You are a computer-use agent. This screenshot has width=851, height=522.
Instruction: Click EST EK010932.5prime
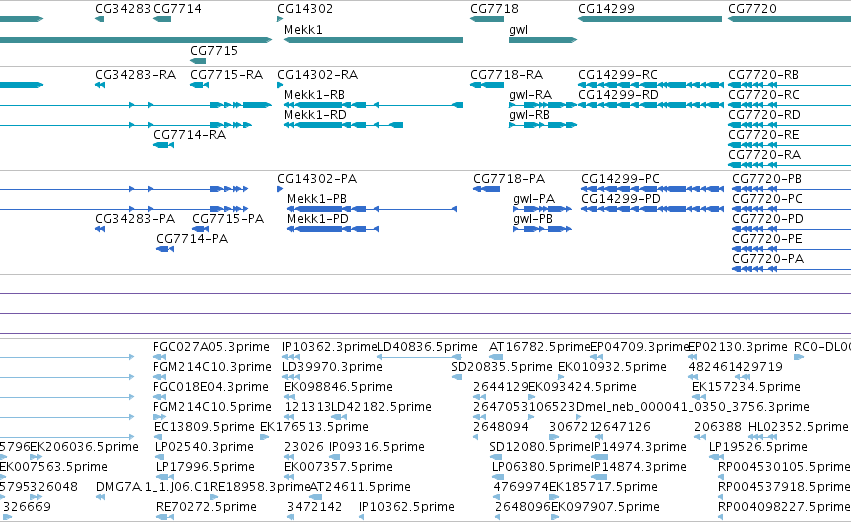[x=612, y=367]
